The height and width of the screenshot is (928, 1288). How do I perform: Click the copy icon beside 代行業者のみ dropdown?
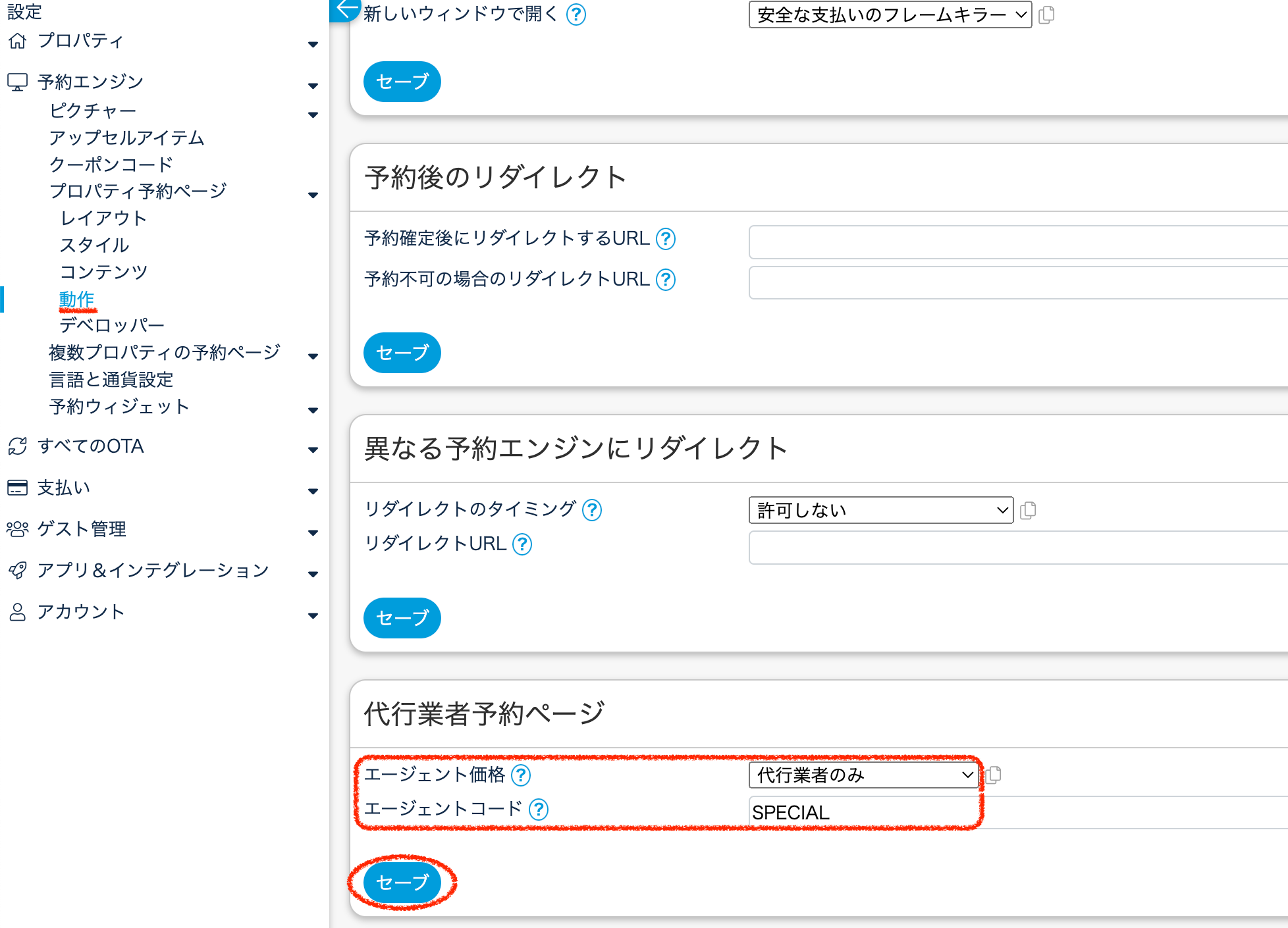(994, 775)
